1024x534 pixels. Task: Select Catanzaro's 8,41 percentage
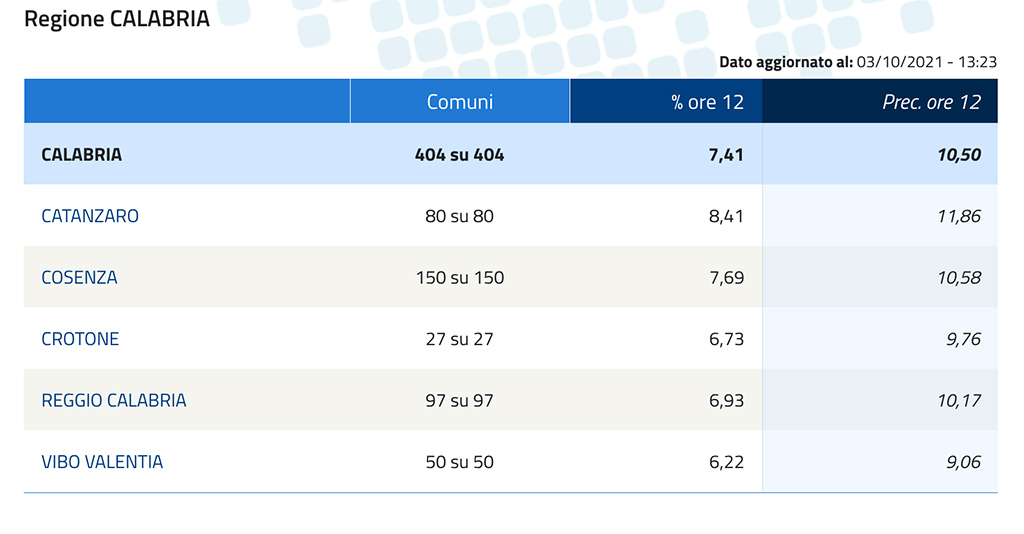coord(726,216)
